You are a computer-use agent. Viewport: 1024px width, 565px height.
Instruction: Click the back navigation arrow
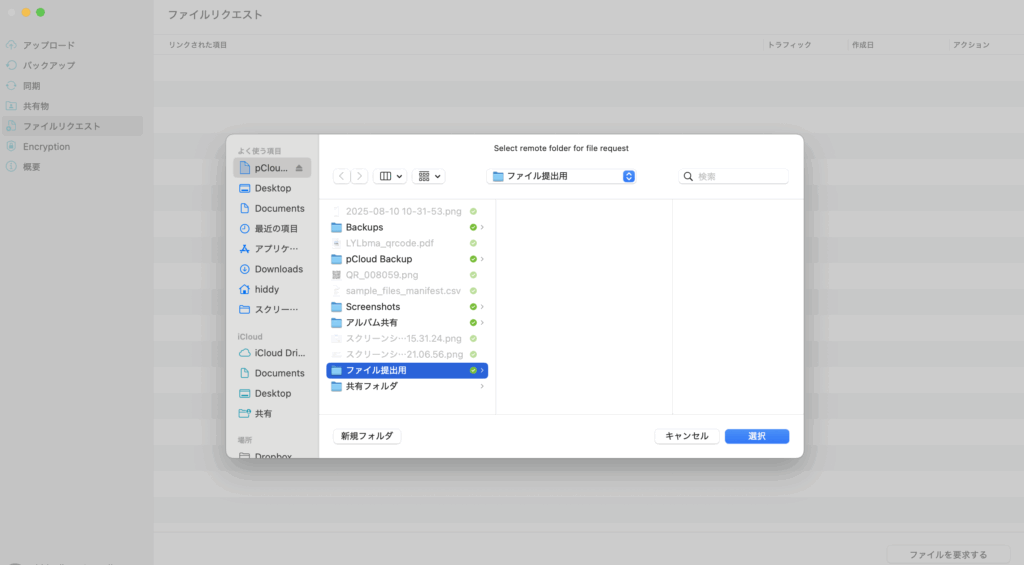coord(342,176)
